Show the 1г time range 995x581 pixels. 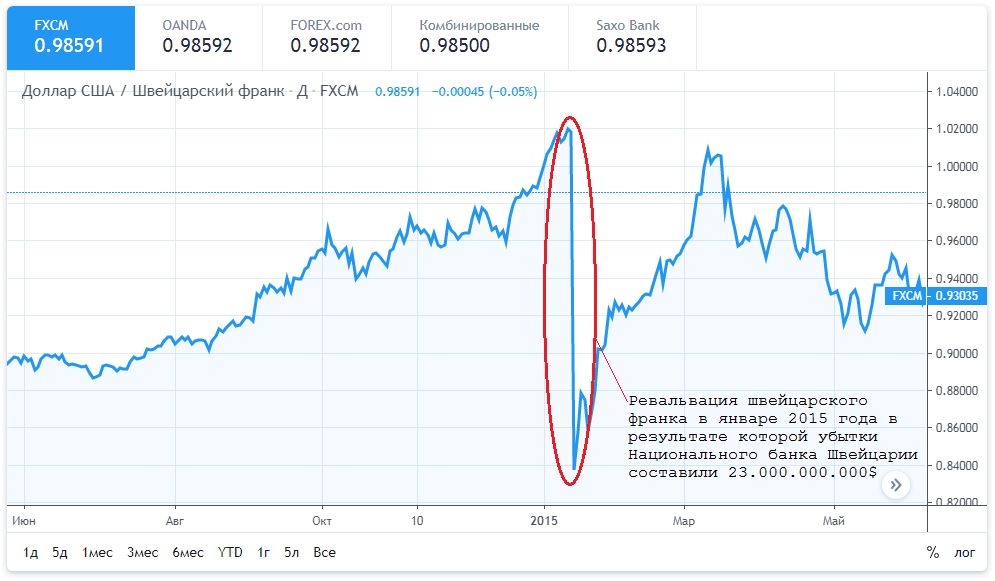(264, 552)
